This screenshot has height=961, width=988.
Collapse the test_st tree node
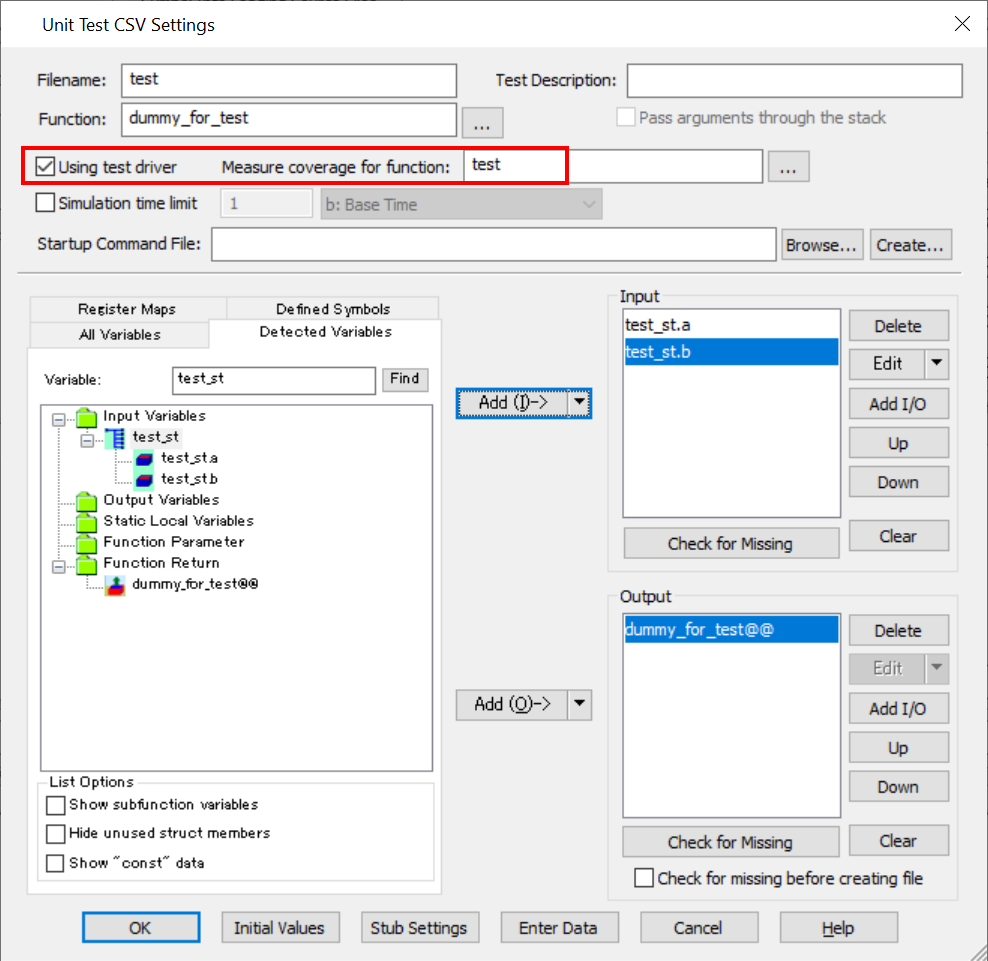point(87,440)
